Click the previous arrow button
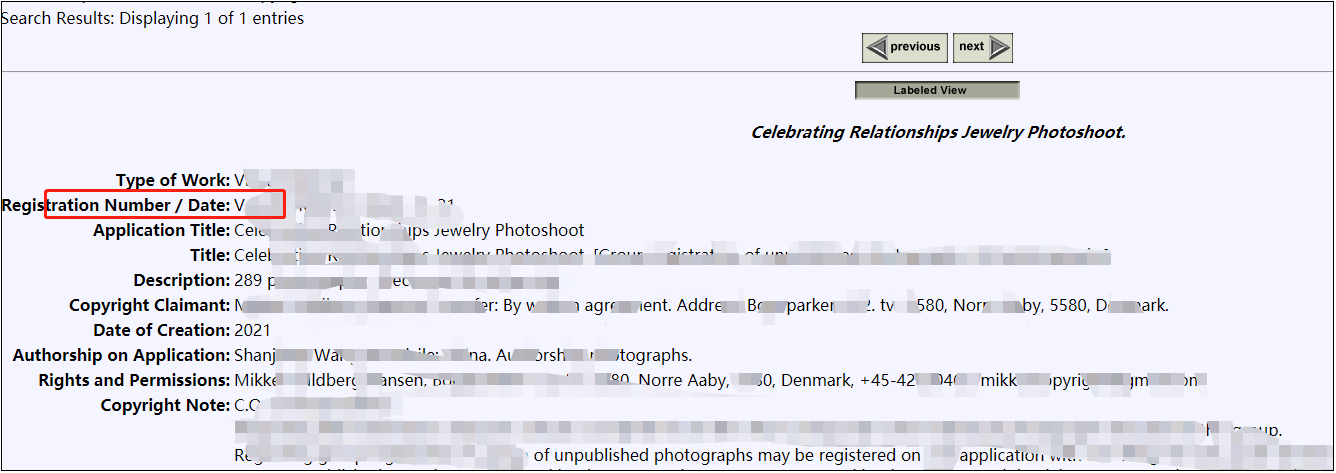Screen dimensions: 1336x473 pyautogui.click(x=903, y=47)
